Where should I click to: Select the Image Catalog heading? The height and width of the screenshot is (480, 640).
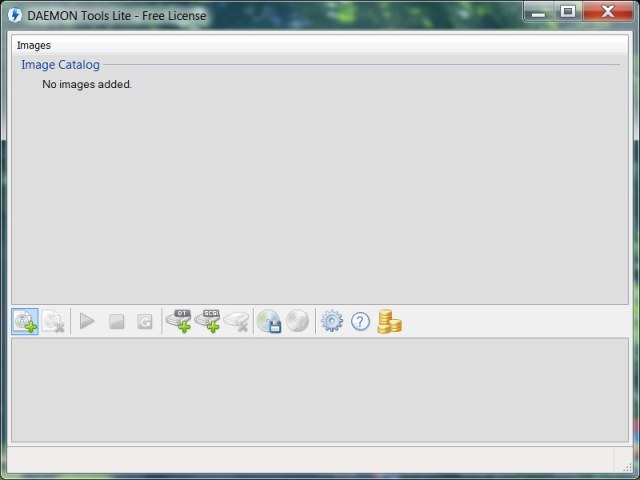(x=60, y=65)
